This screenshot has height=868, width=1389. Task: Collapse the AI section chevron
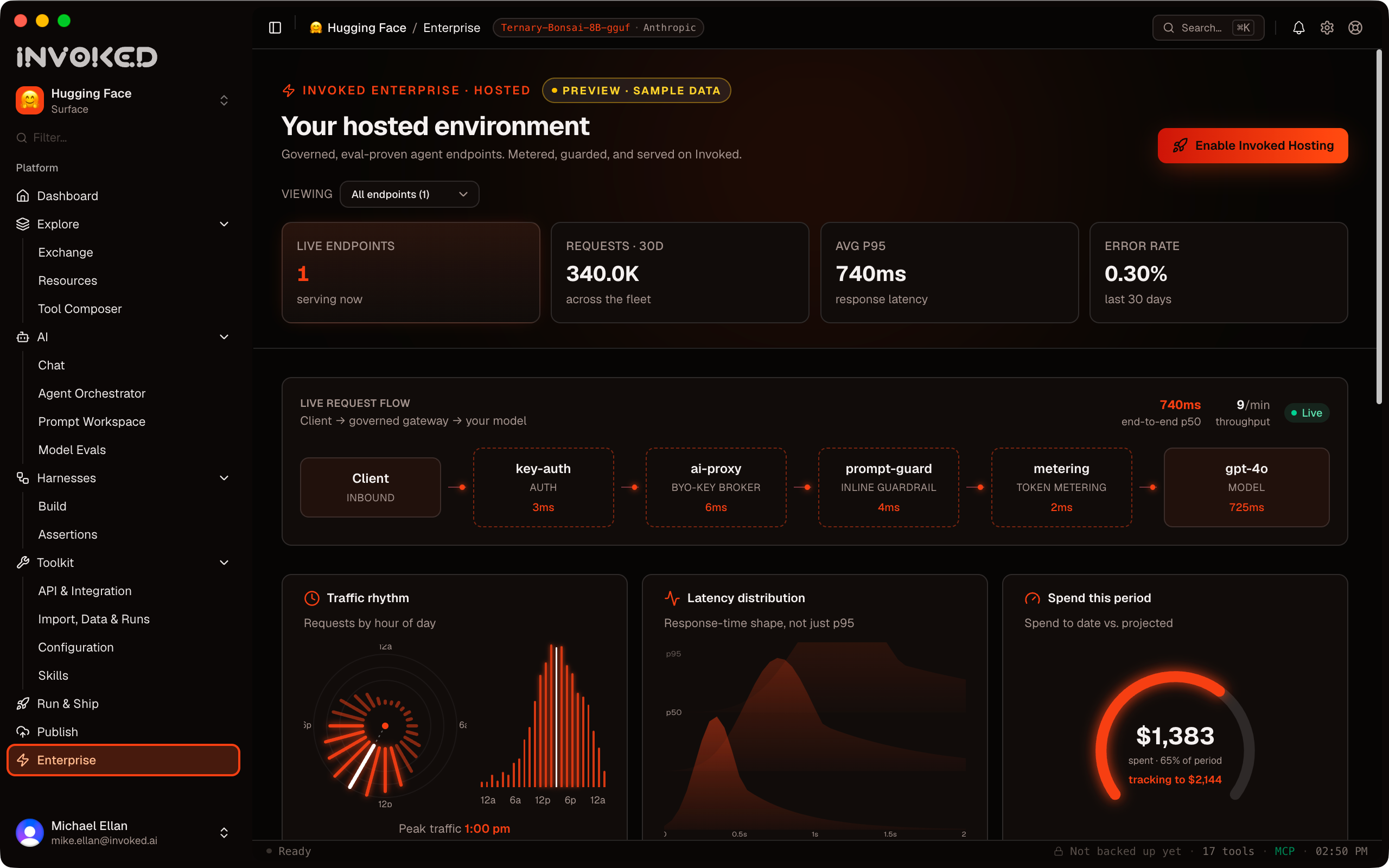(x=224, y=337)
